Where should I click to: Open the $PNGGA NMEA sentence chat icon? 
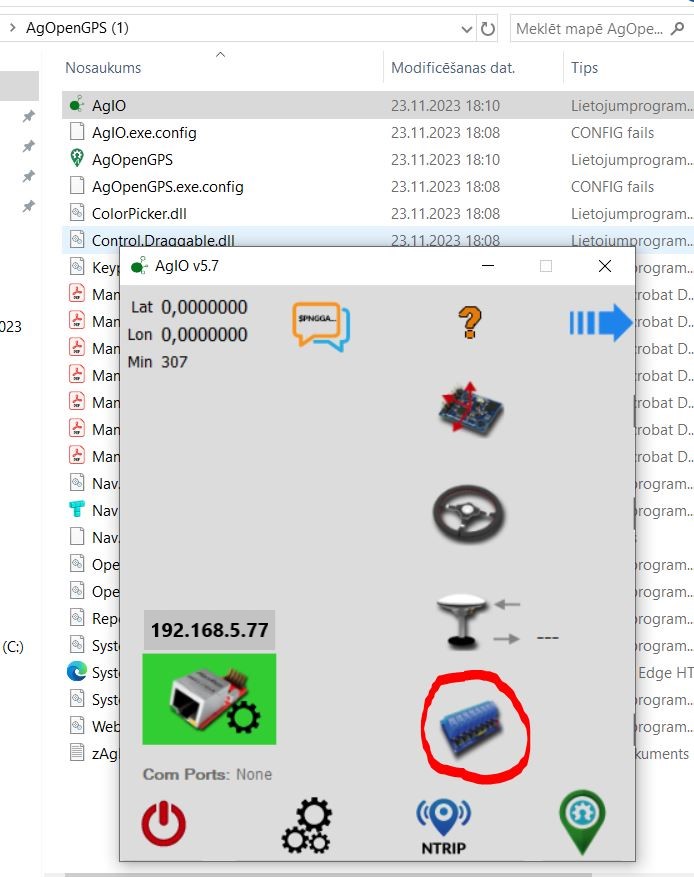click(321, 326)
